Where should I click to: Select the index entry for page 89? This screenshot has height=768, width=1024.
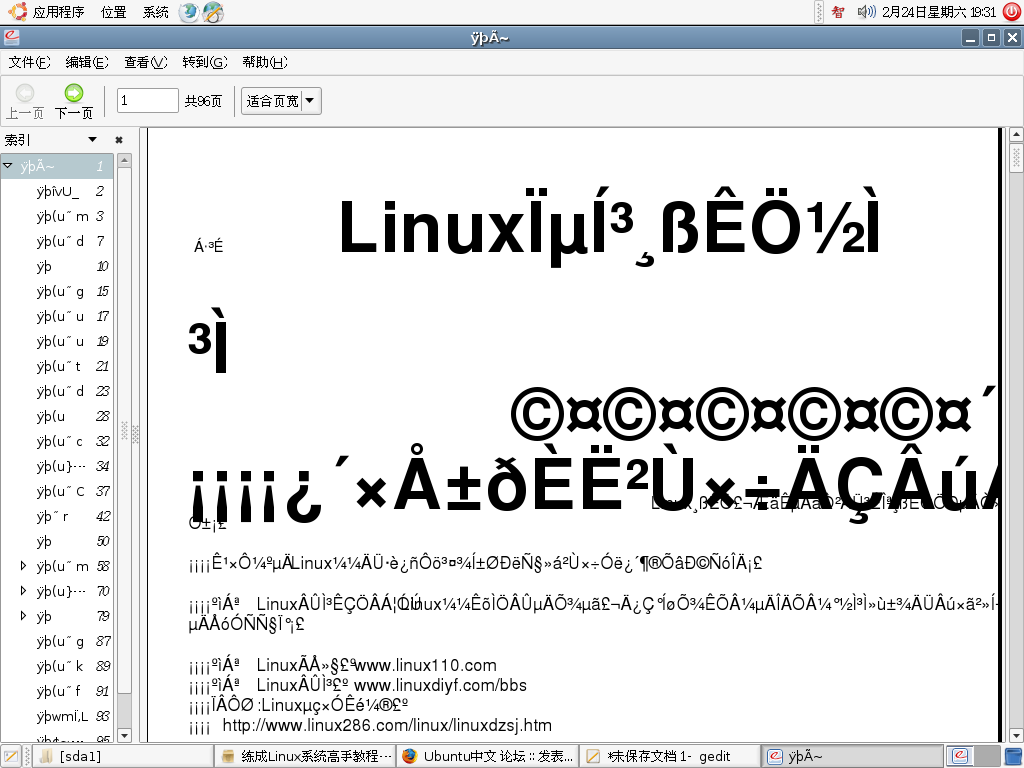coord(57,665)
